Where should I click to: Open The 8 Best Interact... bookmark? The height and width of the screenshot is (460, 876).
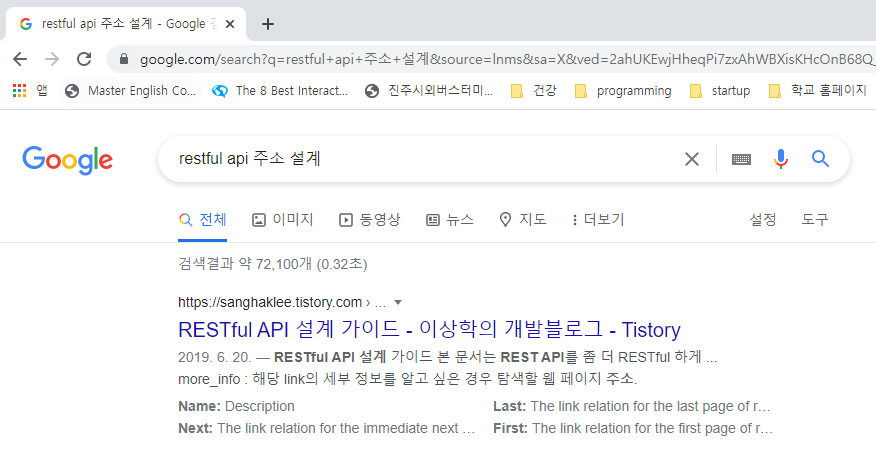[280, 91]
